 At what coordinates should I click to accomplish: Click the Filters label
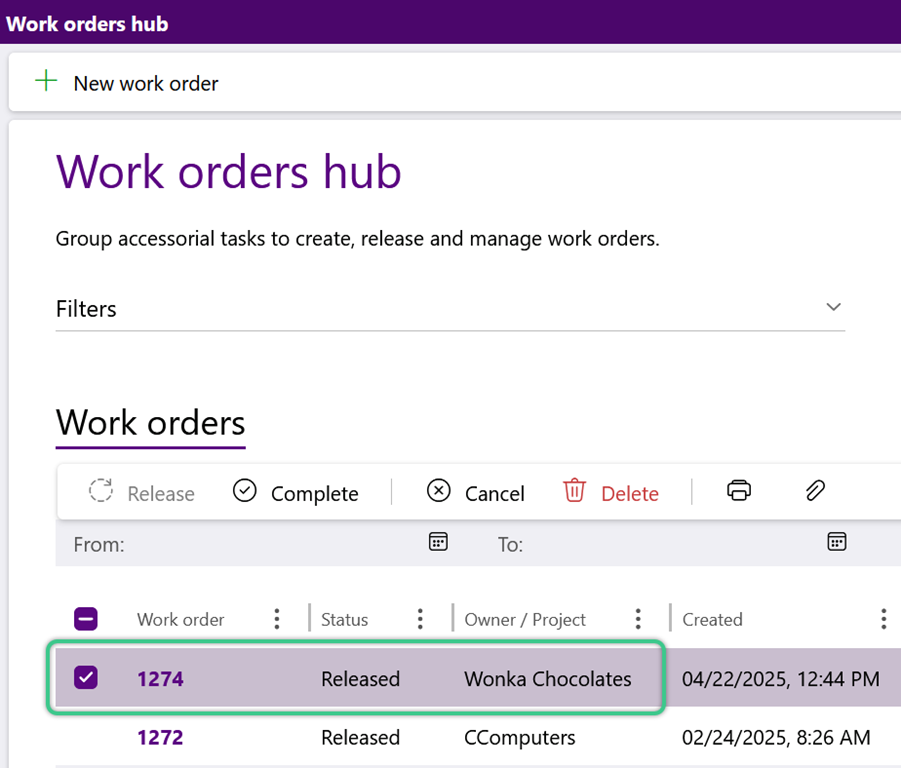[x=86, y=309]
